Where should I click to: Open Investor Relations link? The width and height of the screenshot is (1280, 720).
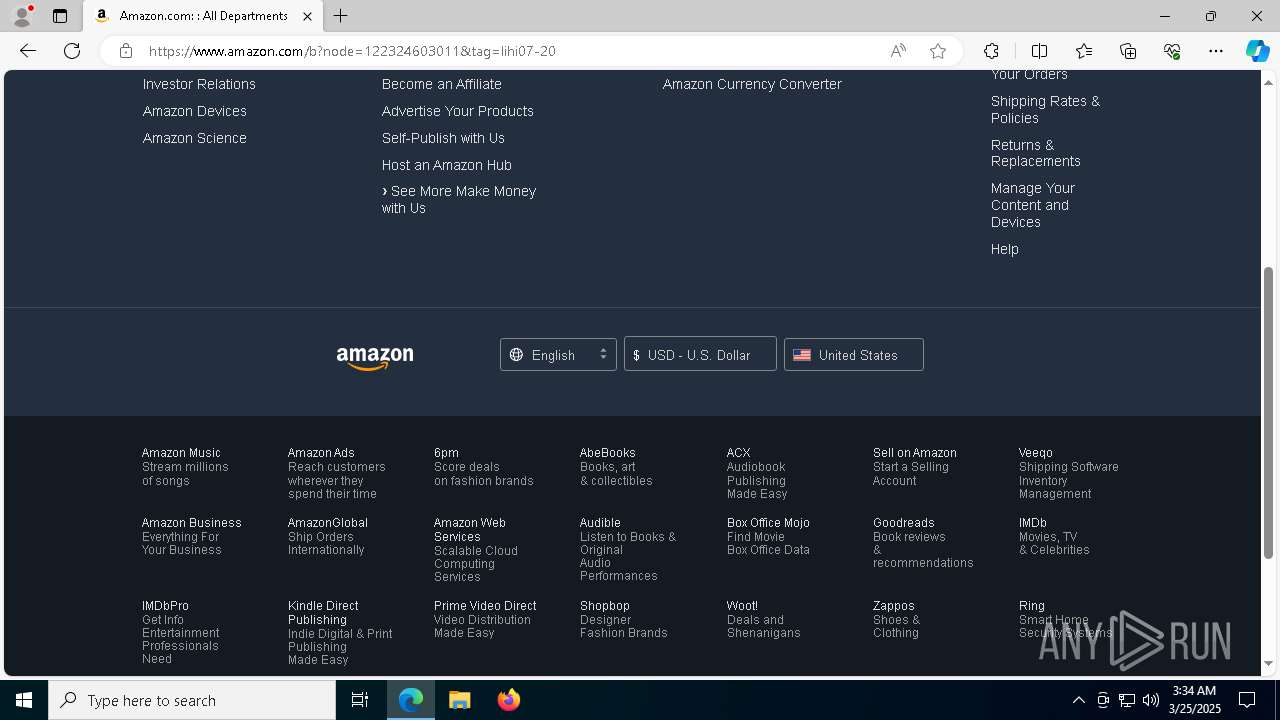(x=199, y=84)
